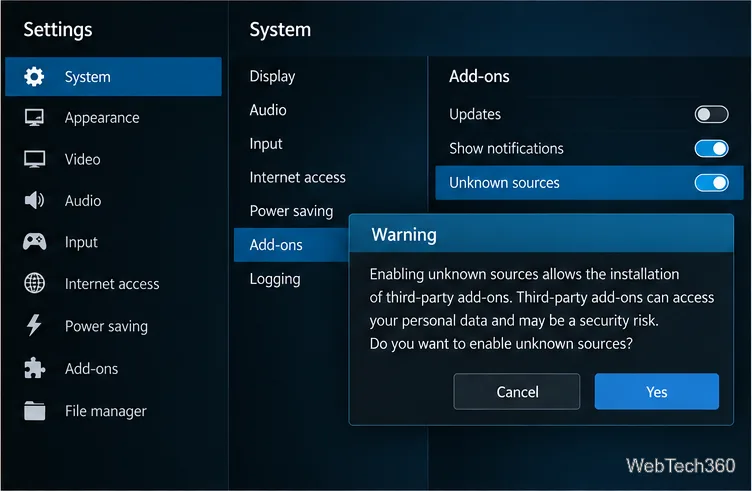
Task: Click the Warning dialog title
Action: tap(404, 235)
